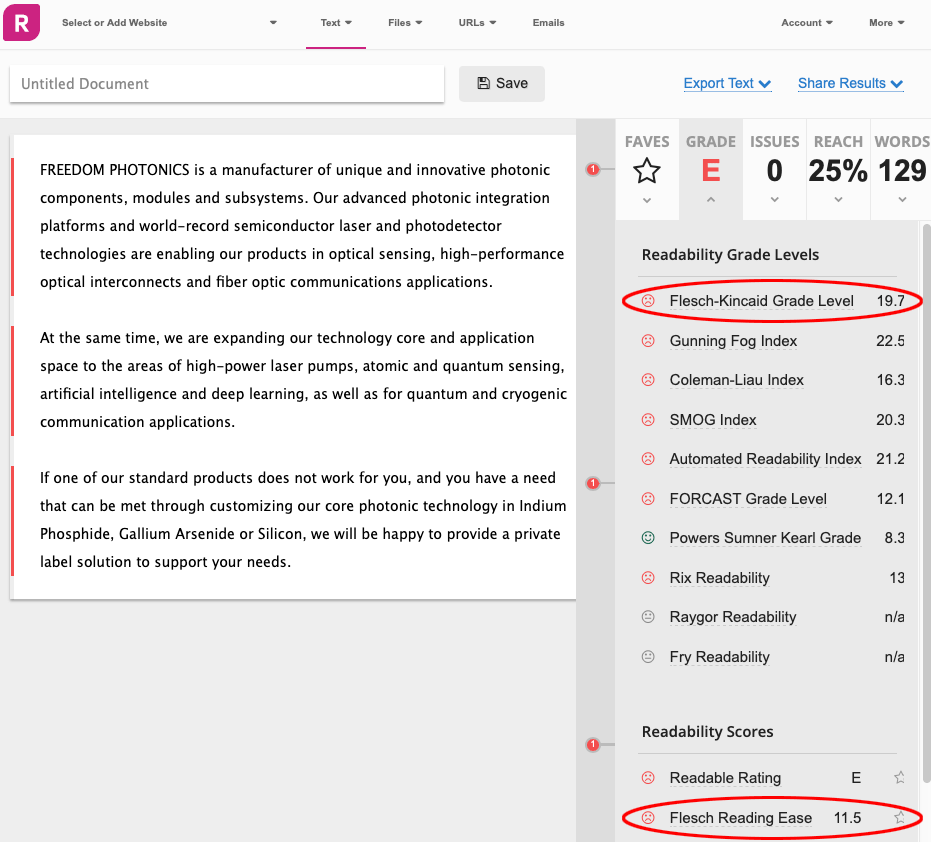Click the sad face beside Flesch Reading Ease
Screen dimensions: 931x842
[648, 818]
